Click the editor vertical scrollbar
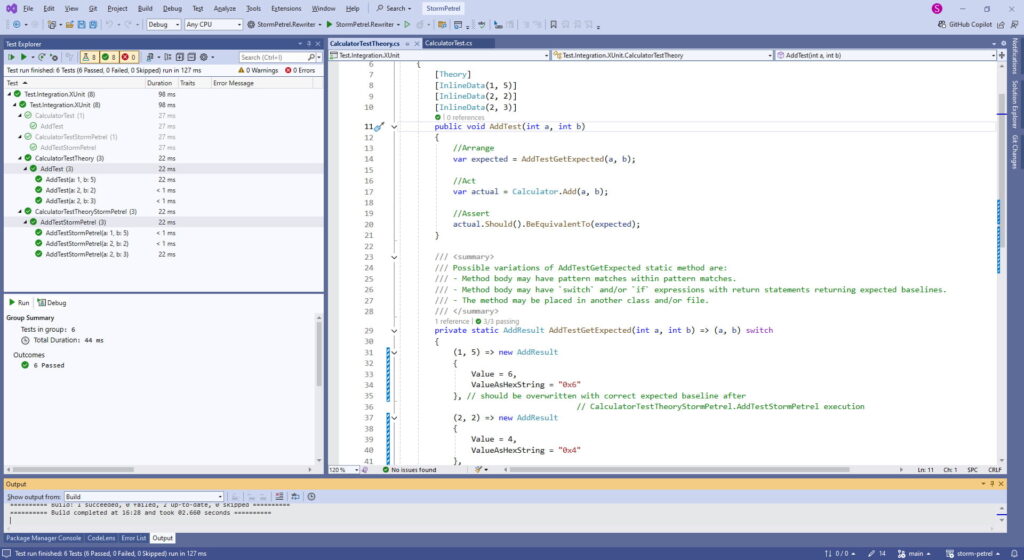Image resolution: width=1024 pixels, height=560 pixels. pyautogui.click(x=1001, y=150)
